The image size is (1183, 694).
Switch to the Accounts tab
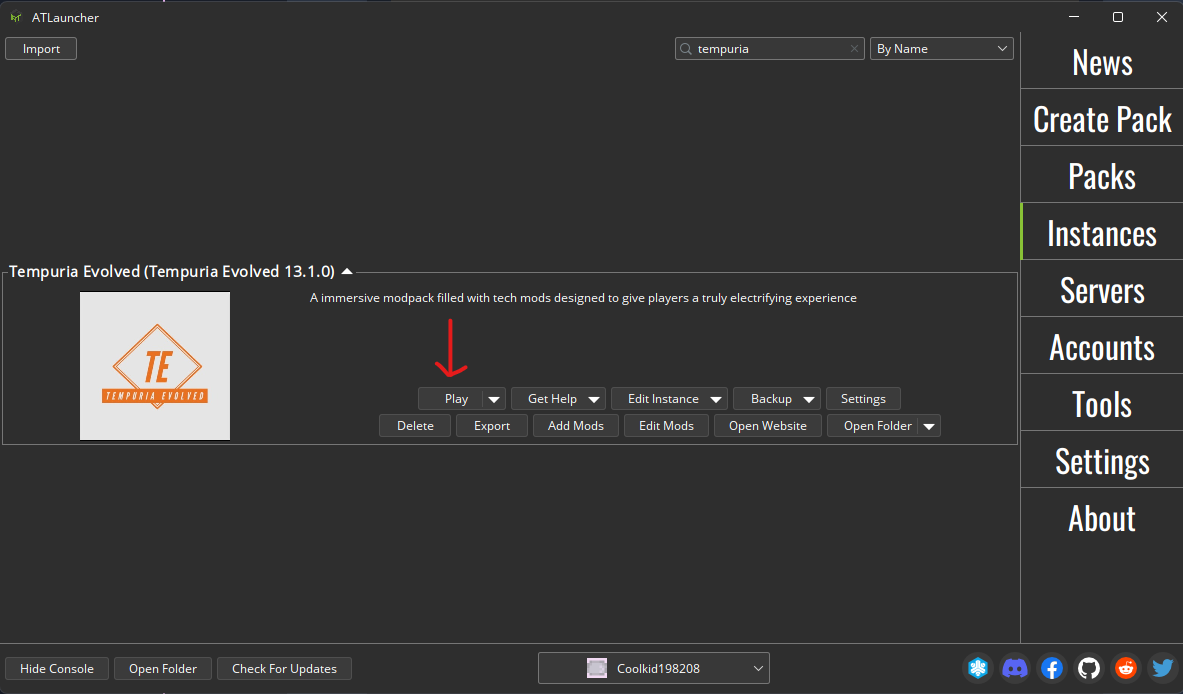tap(1102, 346)
